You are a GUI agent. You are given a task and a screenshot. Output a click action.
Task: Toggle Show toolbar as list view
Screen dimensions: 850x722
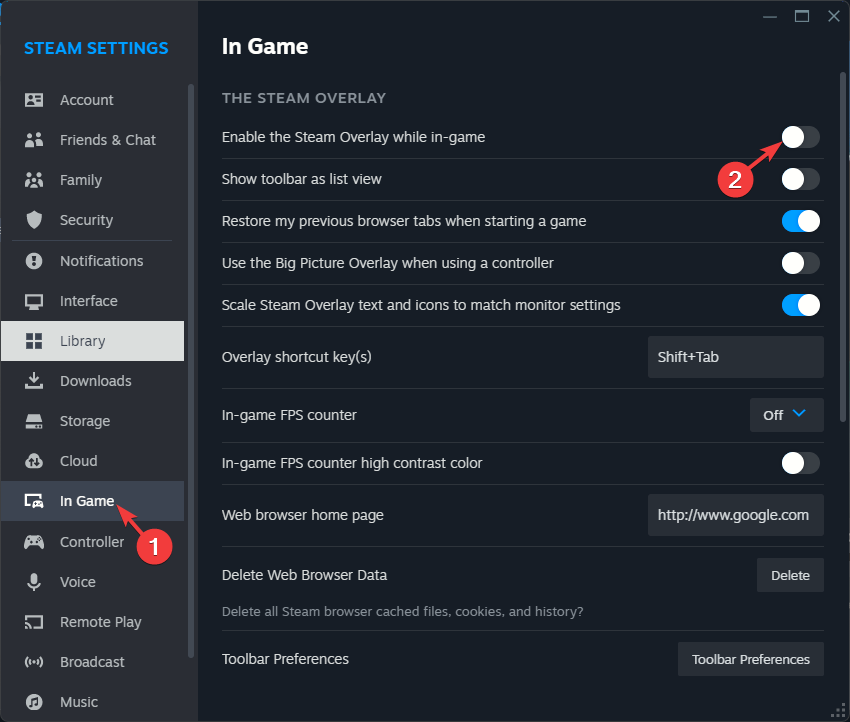800,179
